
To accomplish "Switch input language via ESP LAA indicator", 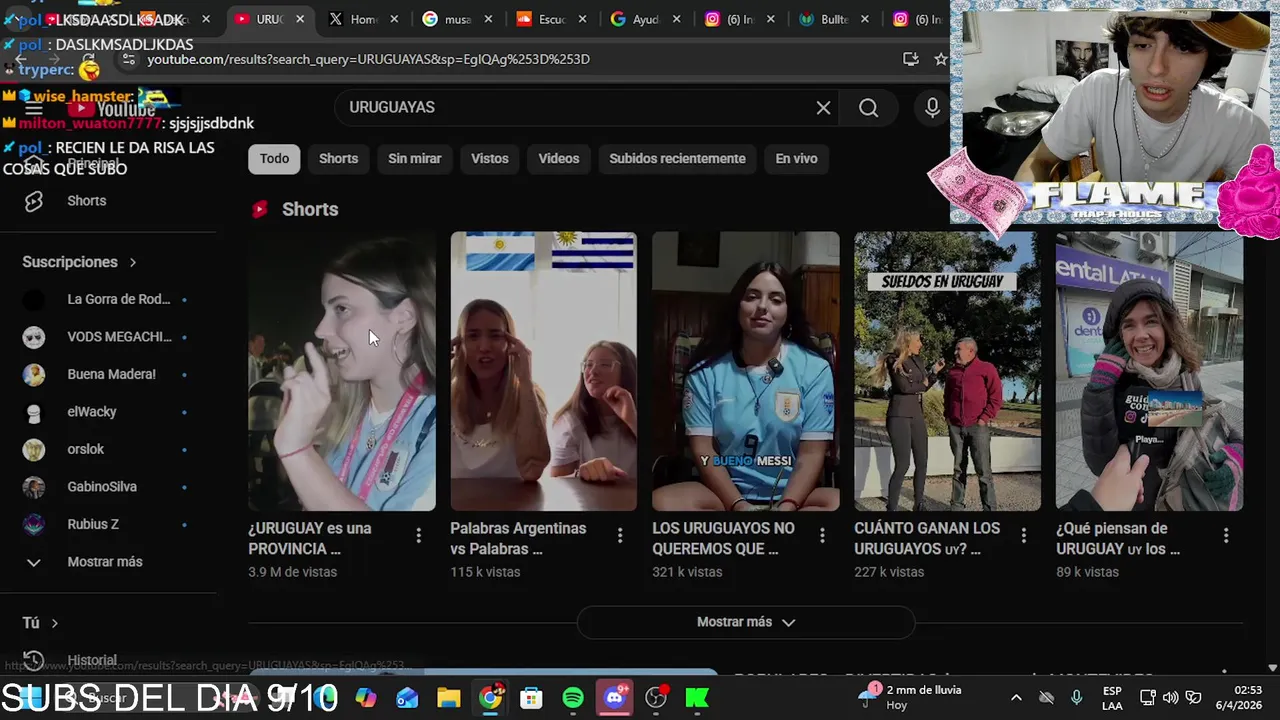I will [x=1112, y=698].
